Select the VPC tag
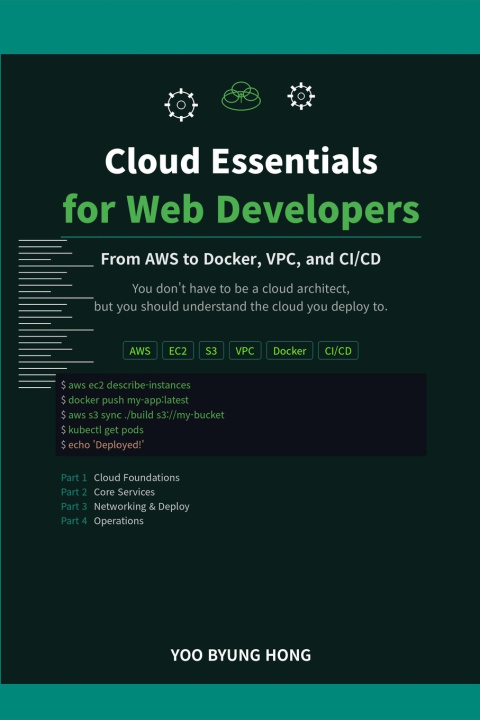The height and width of the screenshot is (720, 480). (x=245, y=351)
